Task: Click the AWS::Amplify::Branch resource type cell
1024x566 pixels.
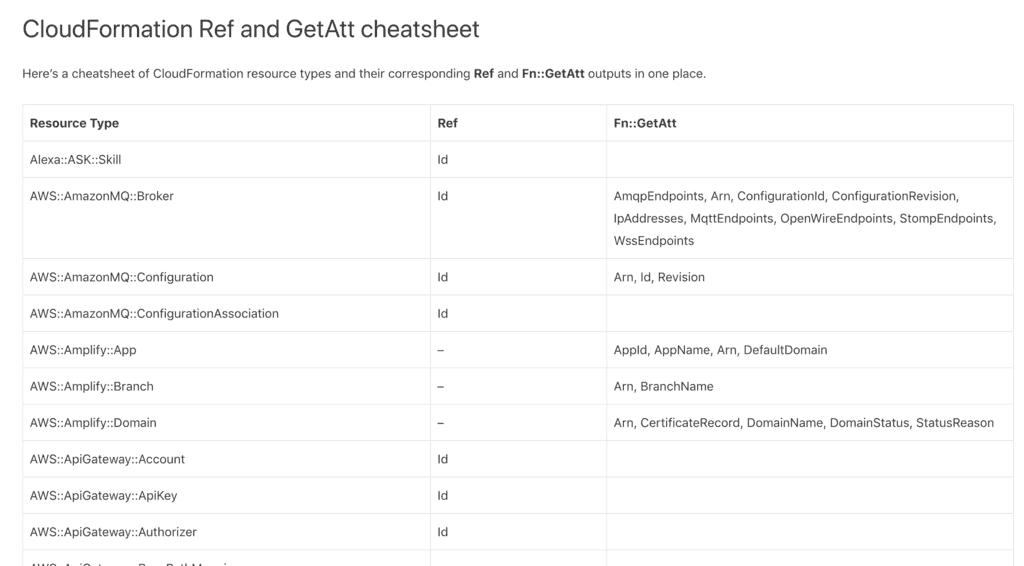Action: [92, 386]
